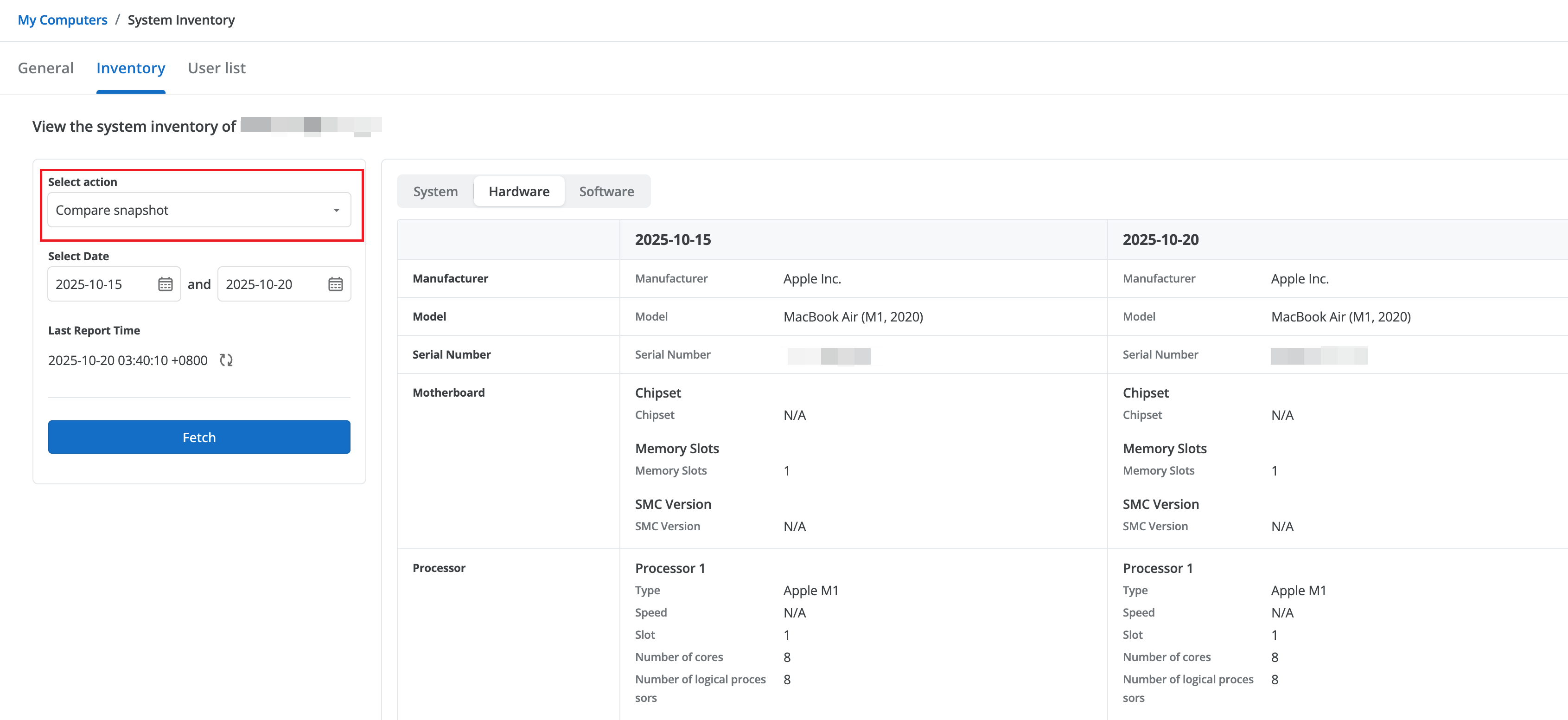Click Apple M1 type in 2025-10-20 column
The width and height of the screenshot is (1568, 720).
(1298, 590)
